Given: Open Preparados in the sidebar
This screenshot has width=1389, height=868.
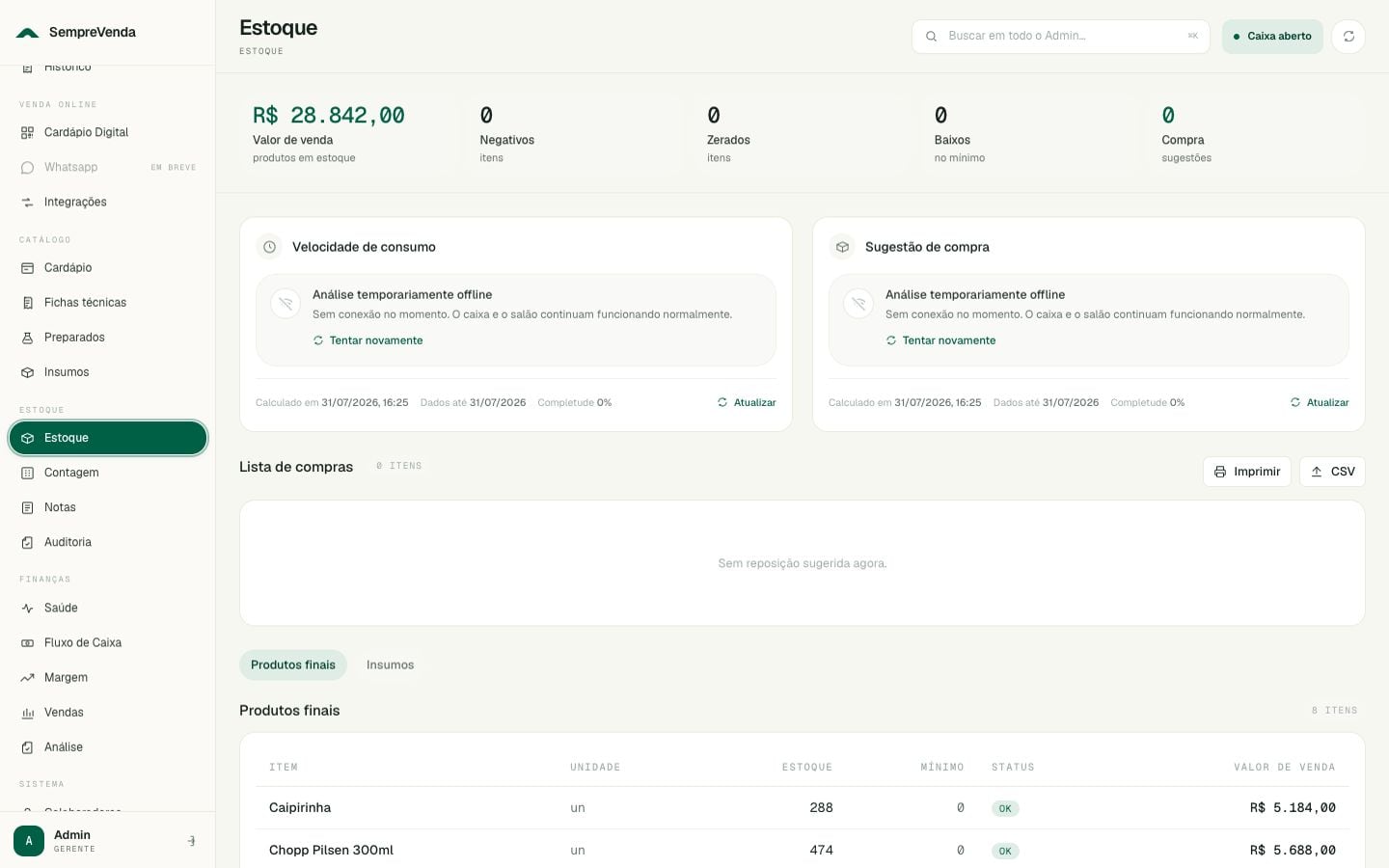Looking at the screenshot, I should 107,337.
